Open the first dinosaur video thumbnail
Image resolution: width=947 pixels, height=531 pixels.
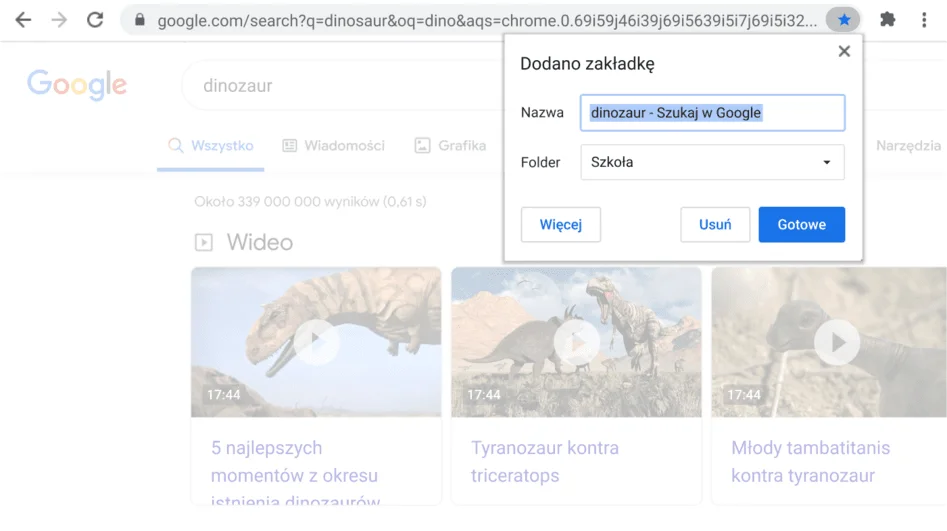coord(316,343)
